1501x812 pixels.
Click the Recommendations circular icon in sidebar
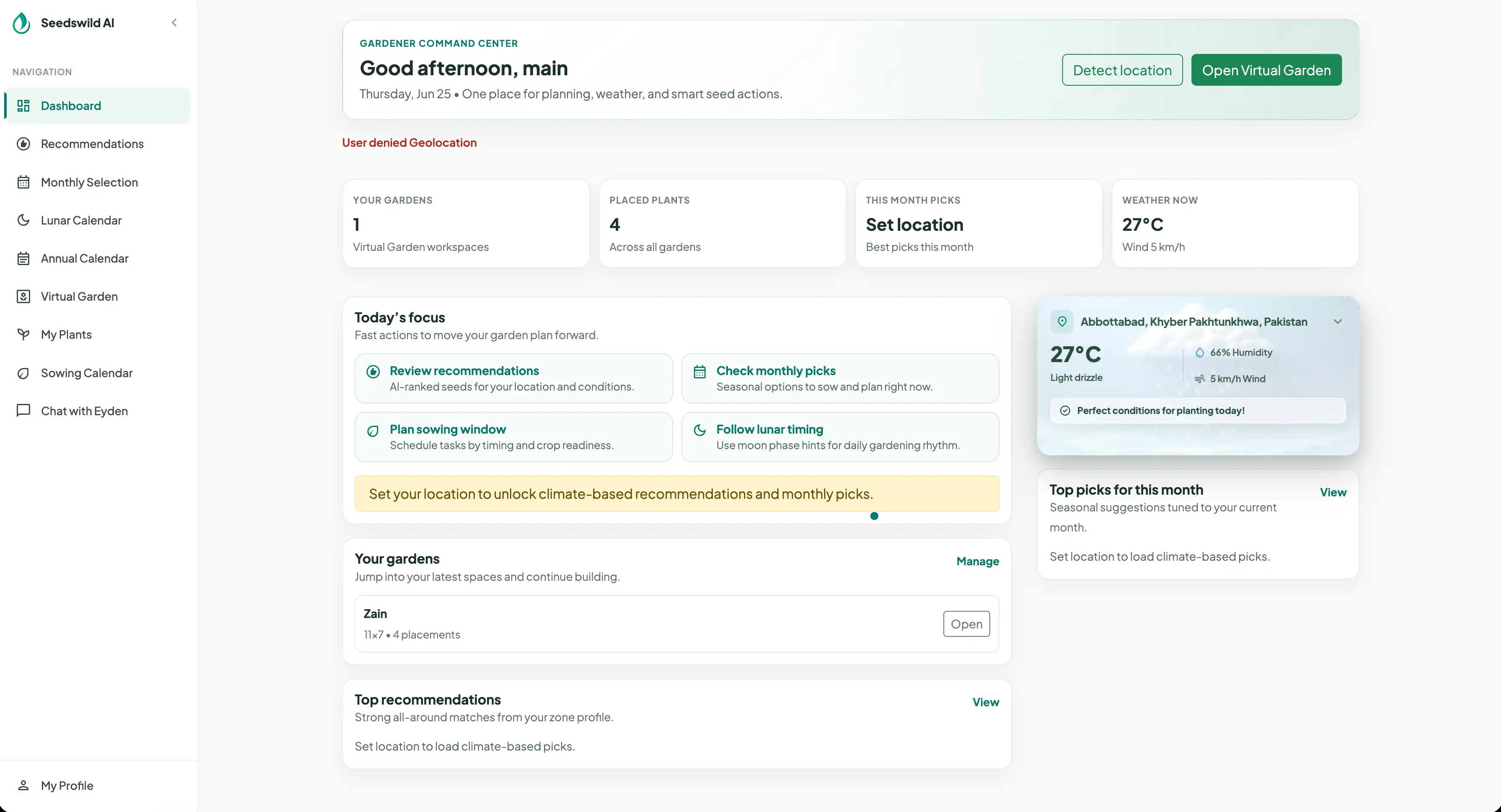pos(23,144)
